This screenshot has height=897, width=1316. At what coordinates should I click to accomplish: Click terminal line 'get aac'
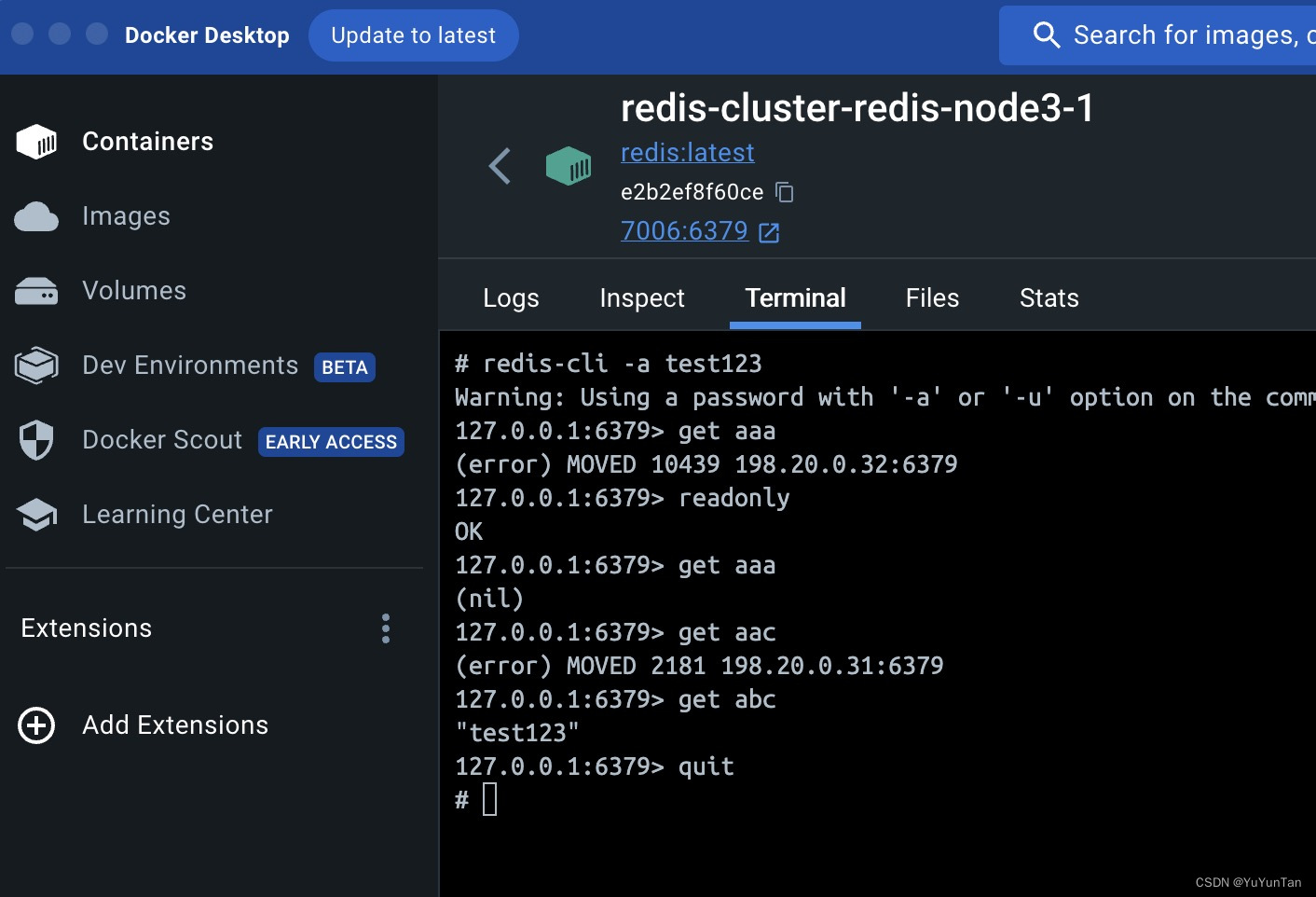[x=727, y=632]
